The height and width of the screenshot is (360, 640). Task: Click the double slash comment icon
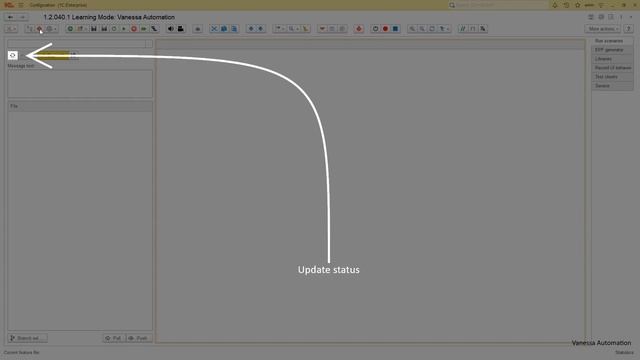462,29
